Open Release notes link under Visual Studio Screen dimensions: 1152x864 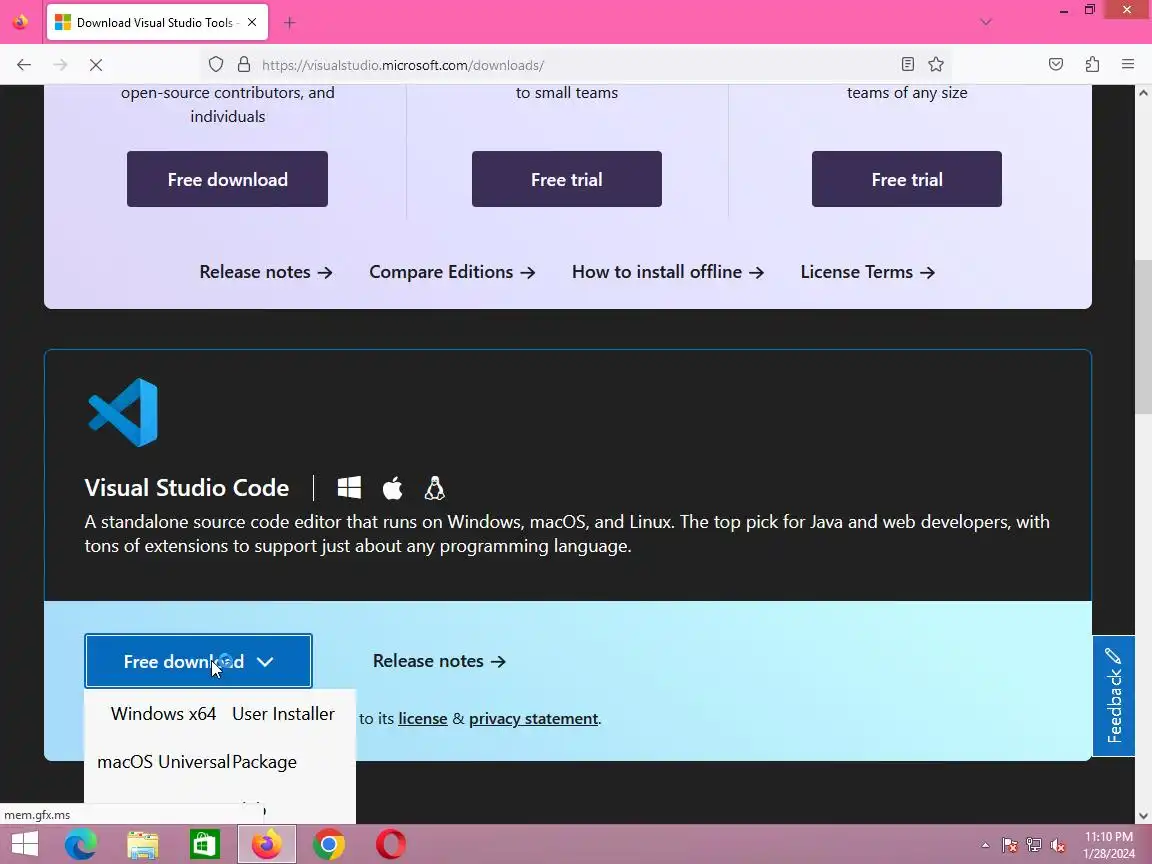(266, 272)
